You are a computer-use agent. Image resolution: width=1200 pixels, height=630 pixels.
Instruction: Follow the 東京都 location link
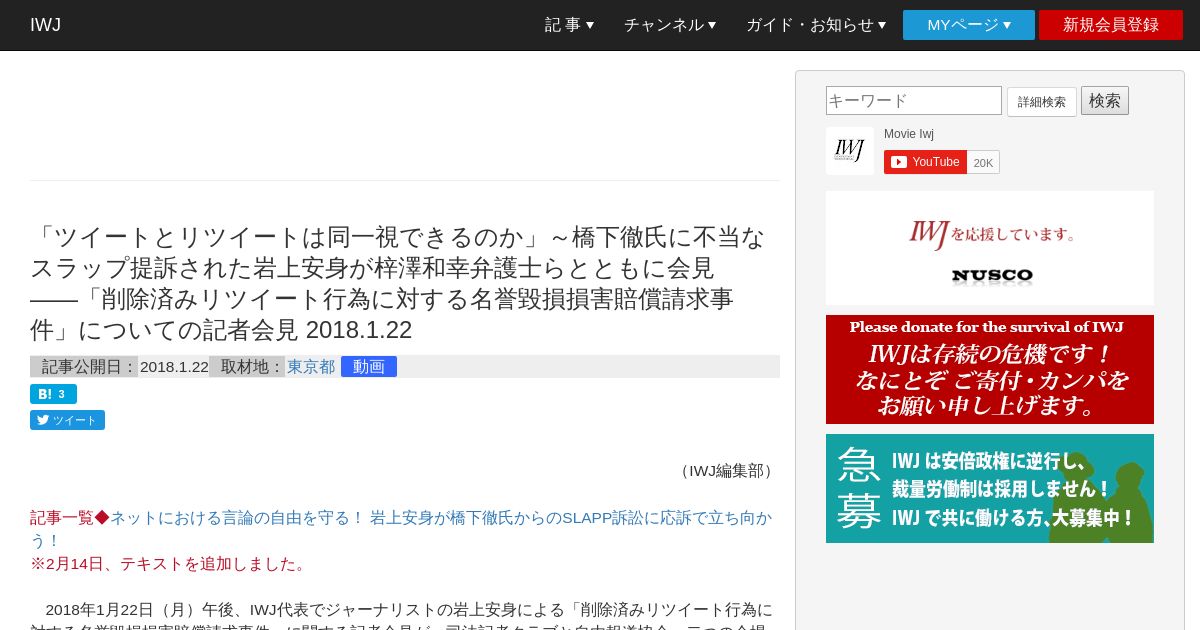tap(311, 367)
